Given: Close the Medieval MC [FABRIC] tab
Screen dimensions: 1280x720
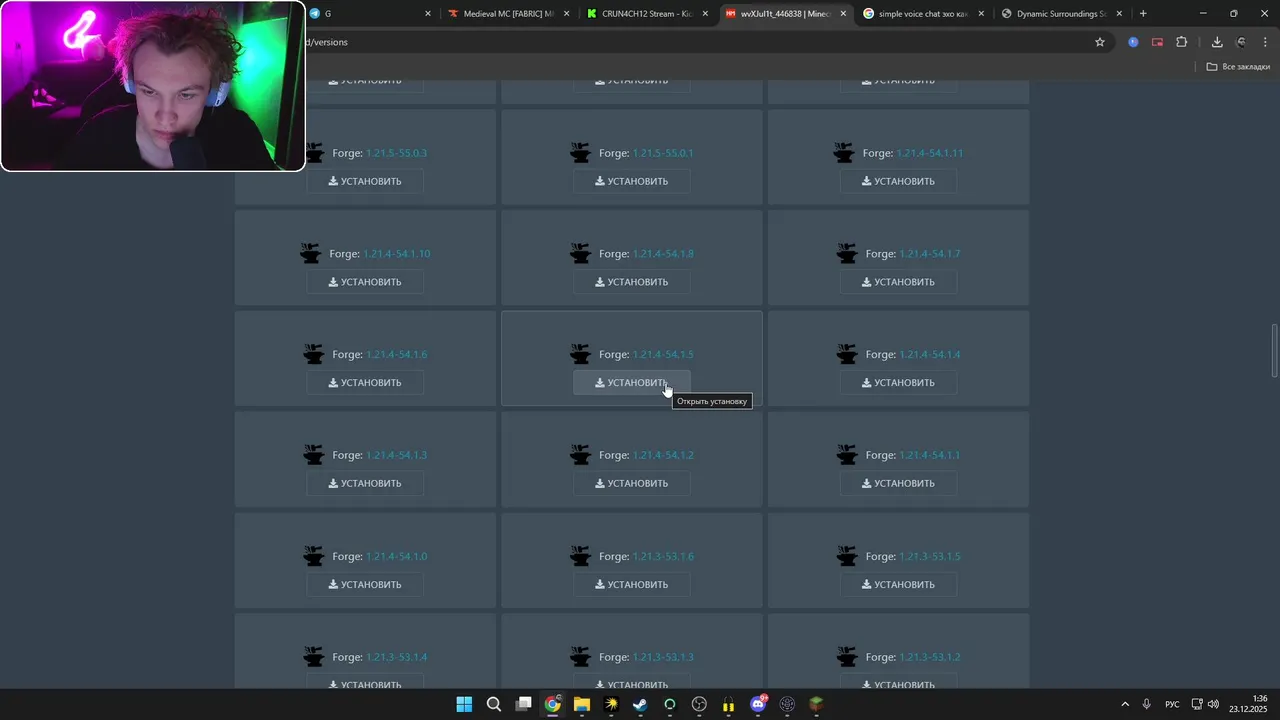Looking at the screenshot, I should pos(566,14).
